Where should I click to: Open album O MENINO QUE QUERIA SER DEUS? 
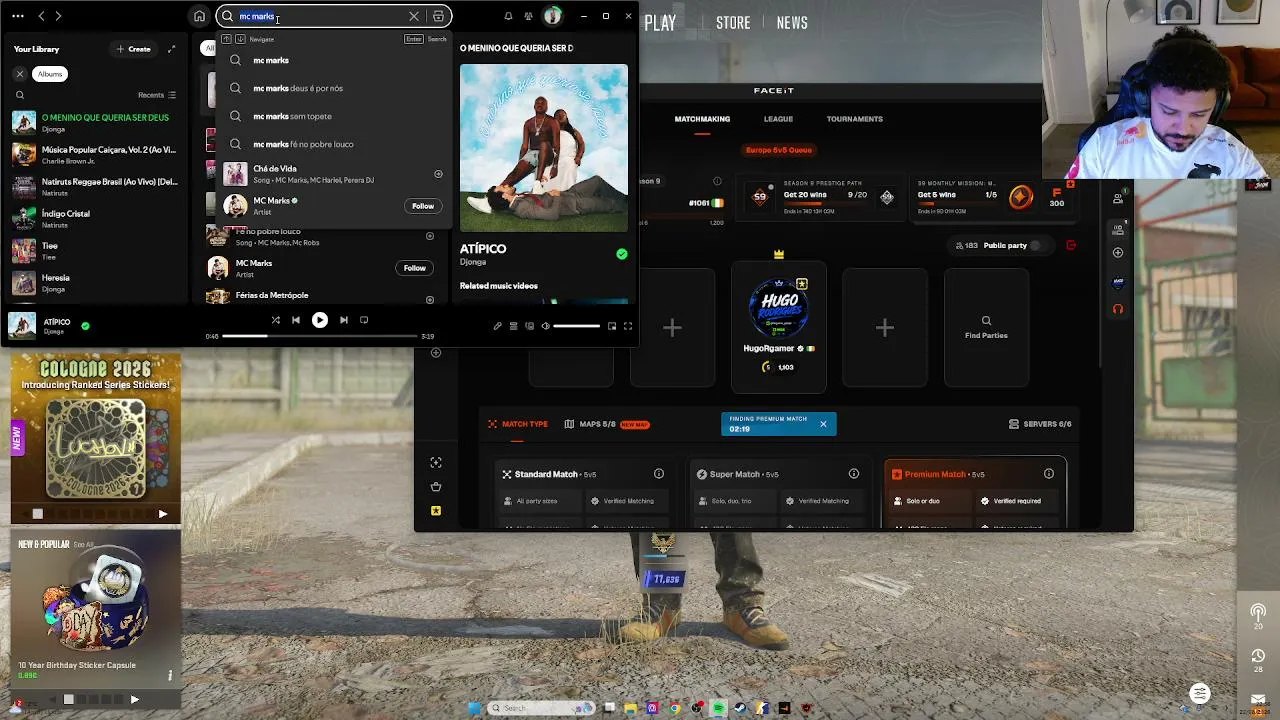95,123
